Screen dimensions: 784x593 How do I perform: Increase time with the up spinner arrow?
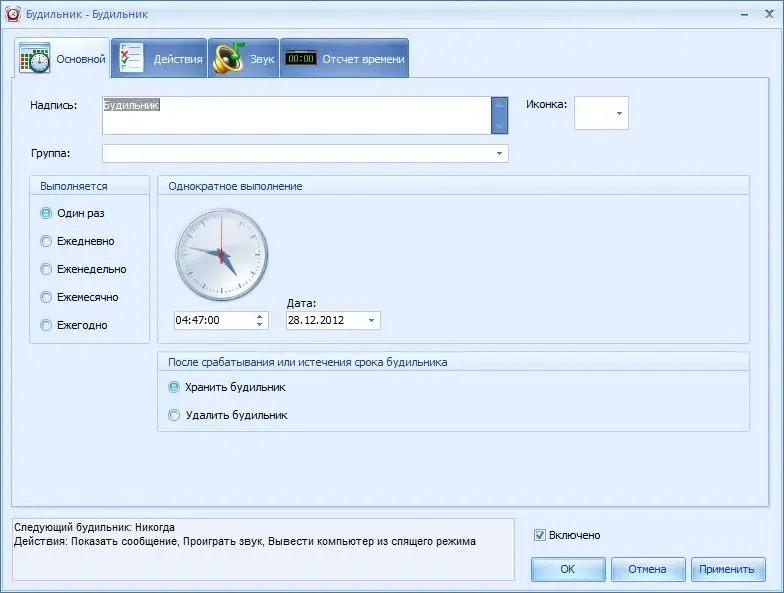[x=260, y=316]
